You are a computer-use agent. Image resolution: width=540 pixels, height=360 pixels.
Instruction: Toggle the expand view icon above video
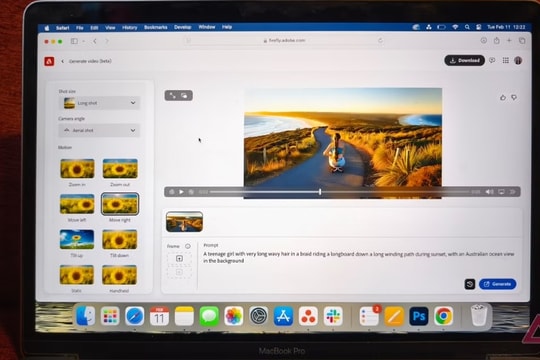tap(173, 95)
